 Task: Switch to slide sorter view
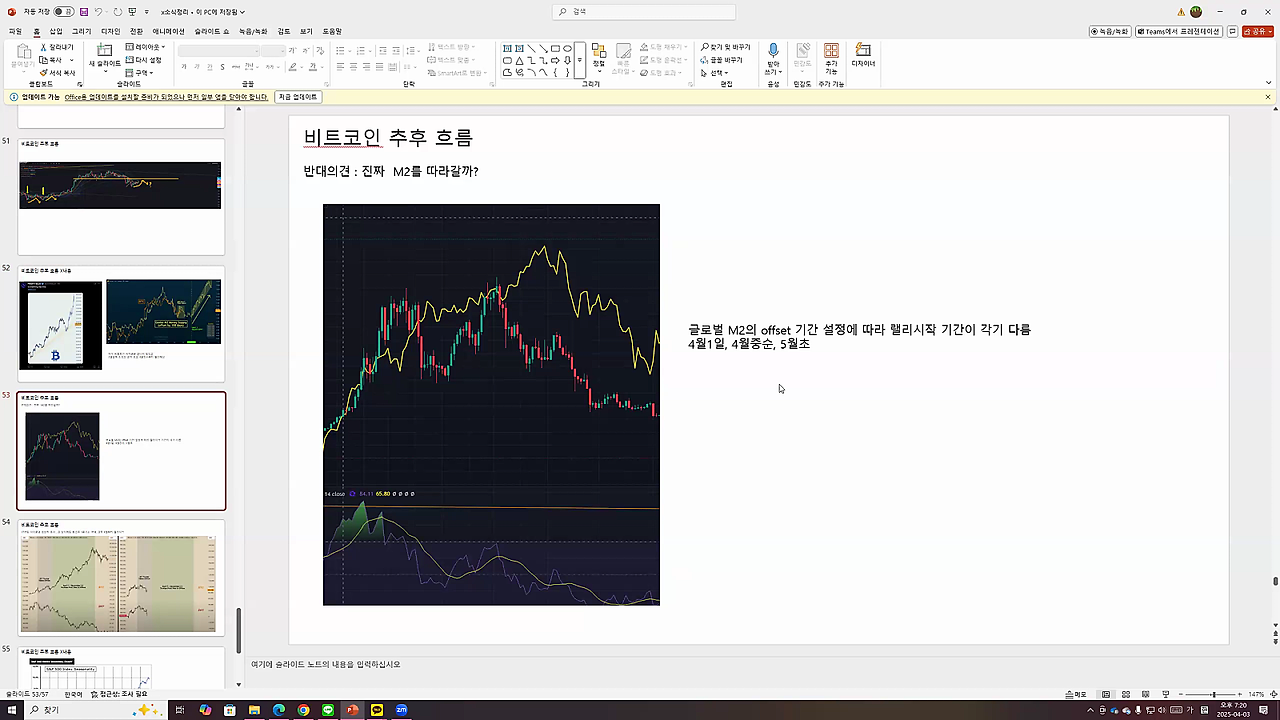point(1126,694)
